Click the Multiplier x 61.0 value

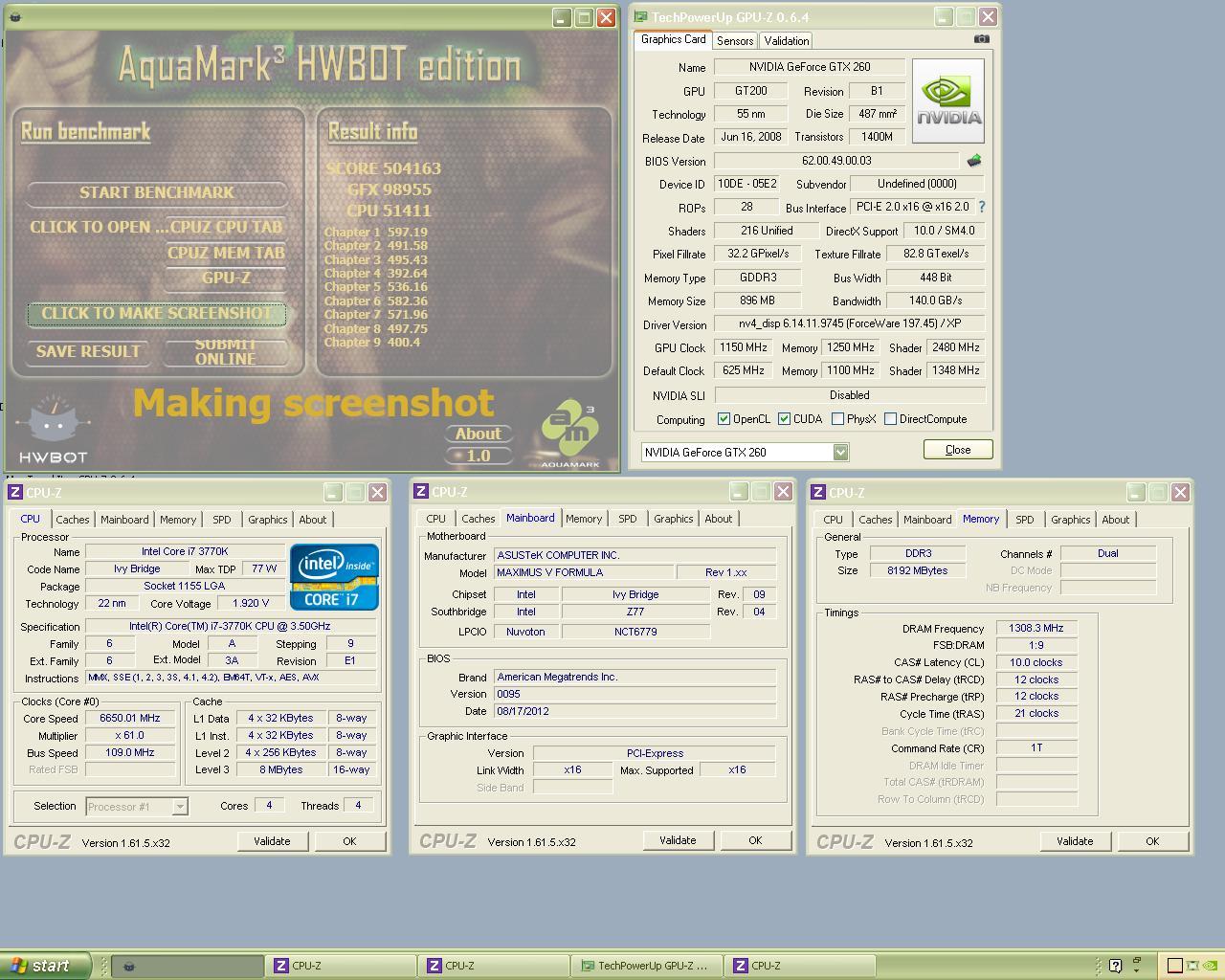(x=131, y=735)
